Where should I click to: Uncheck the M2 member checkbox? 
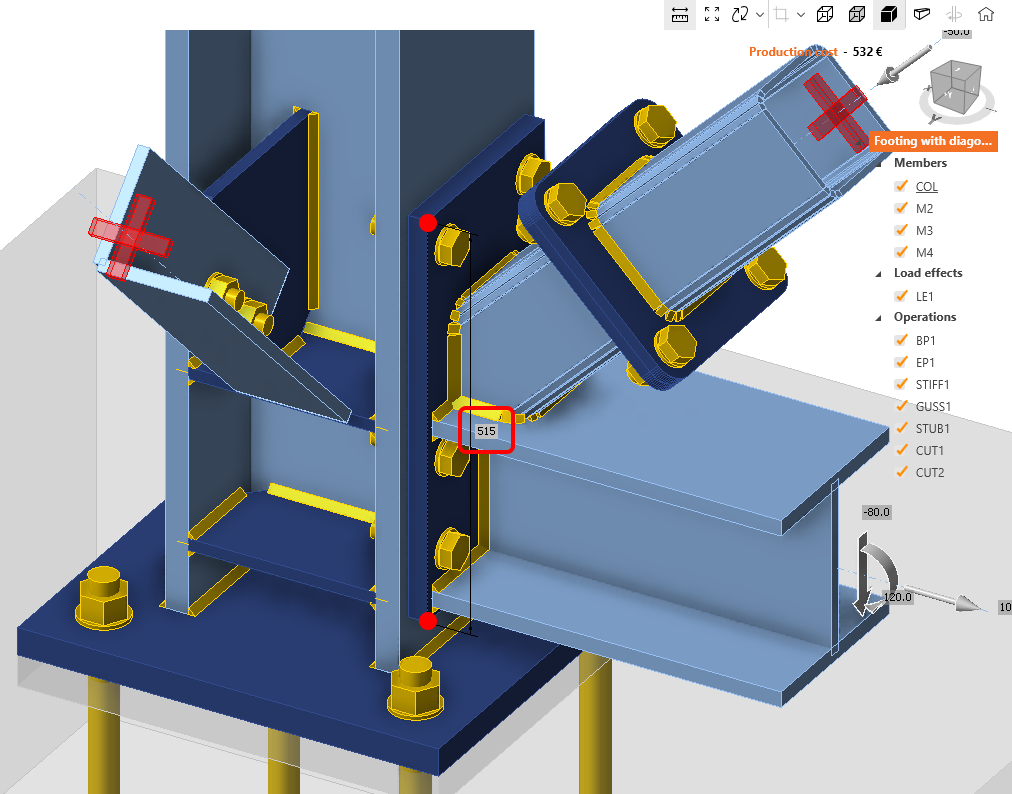click(901, 208)
